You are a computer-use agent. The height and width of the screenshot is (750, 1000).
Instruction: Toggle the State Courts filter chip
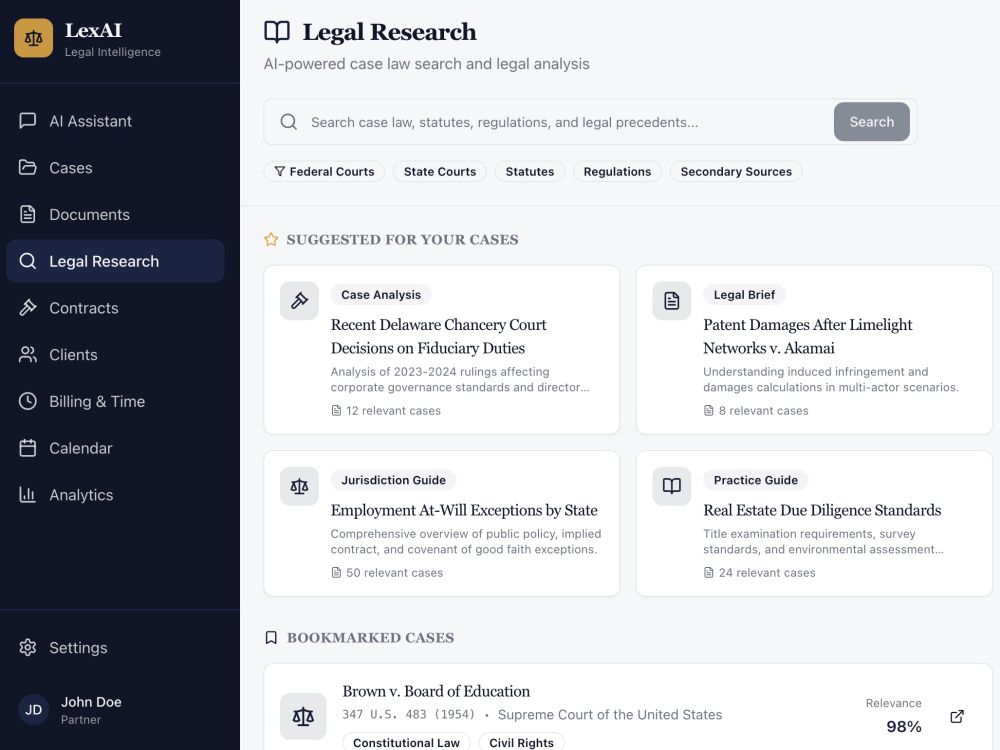click(440, 172)
